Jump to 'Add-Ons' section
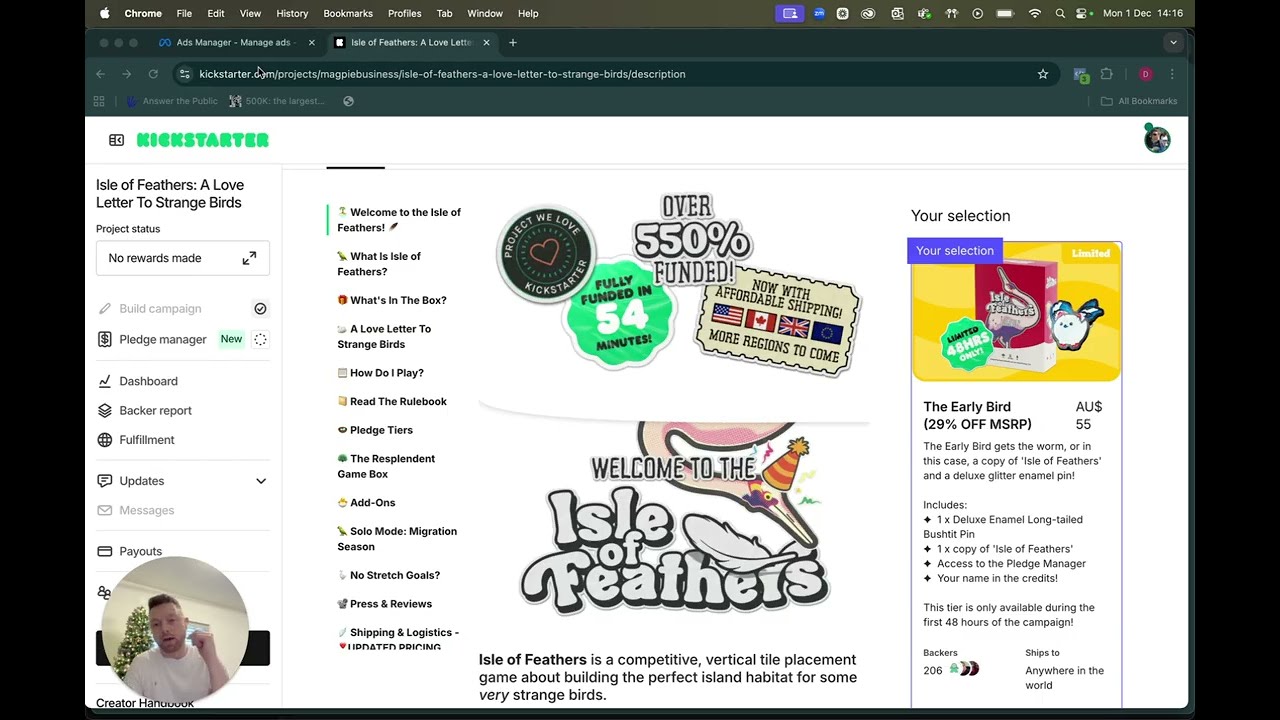 366,503
